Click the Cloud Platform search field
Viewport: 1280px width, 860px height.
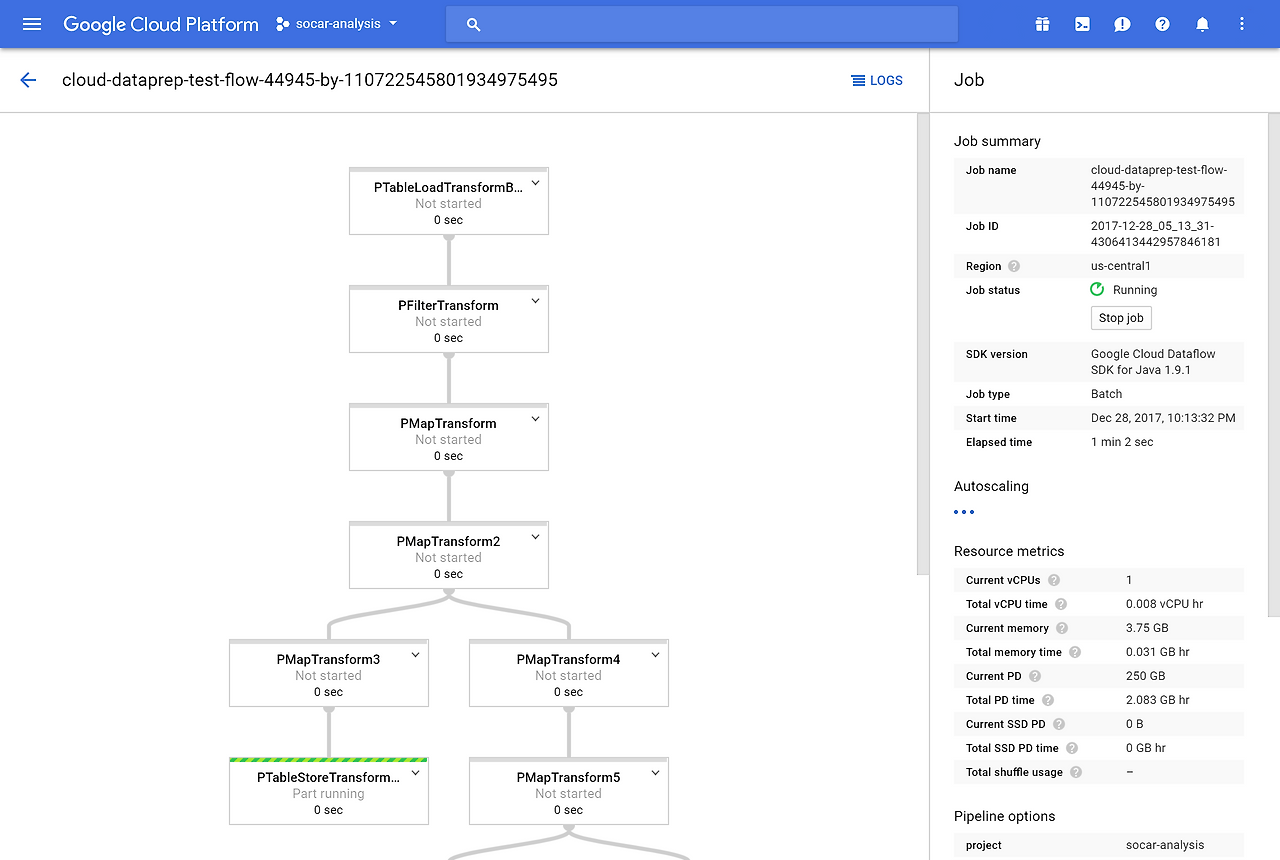click(x=700, y=24)
